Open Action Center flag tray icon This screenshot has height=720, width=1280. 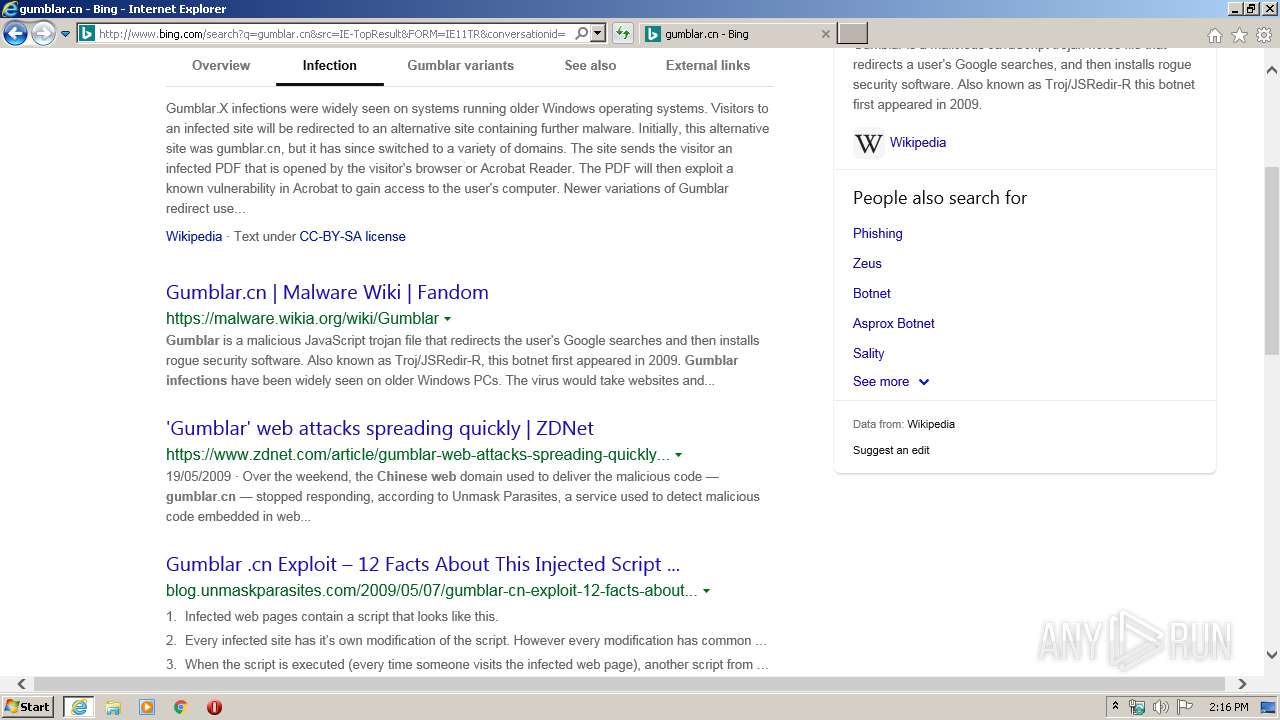point(1185,707)
